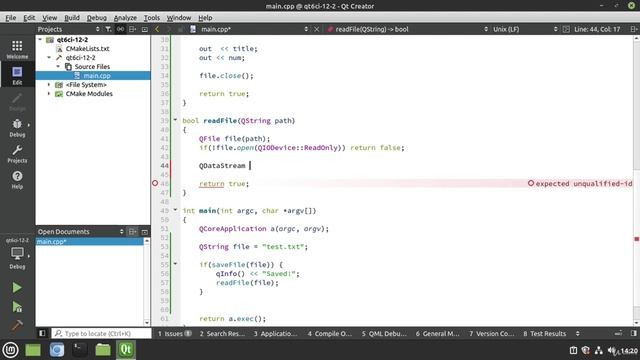Toggle synchronize with editor link icon

[120, 29]
